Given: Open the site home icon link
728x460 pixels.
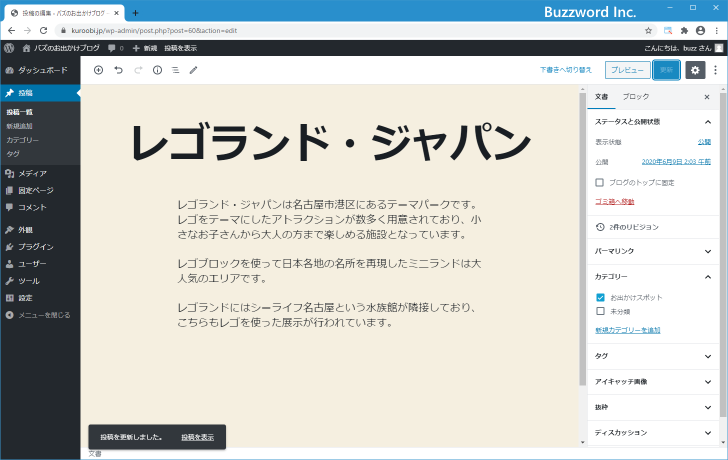Looking at the screenshot, I should [x=26, y=48].
